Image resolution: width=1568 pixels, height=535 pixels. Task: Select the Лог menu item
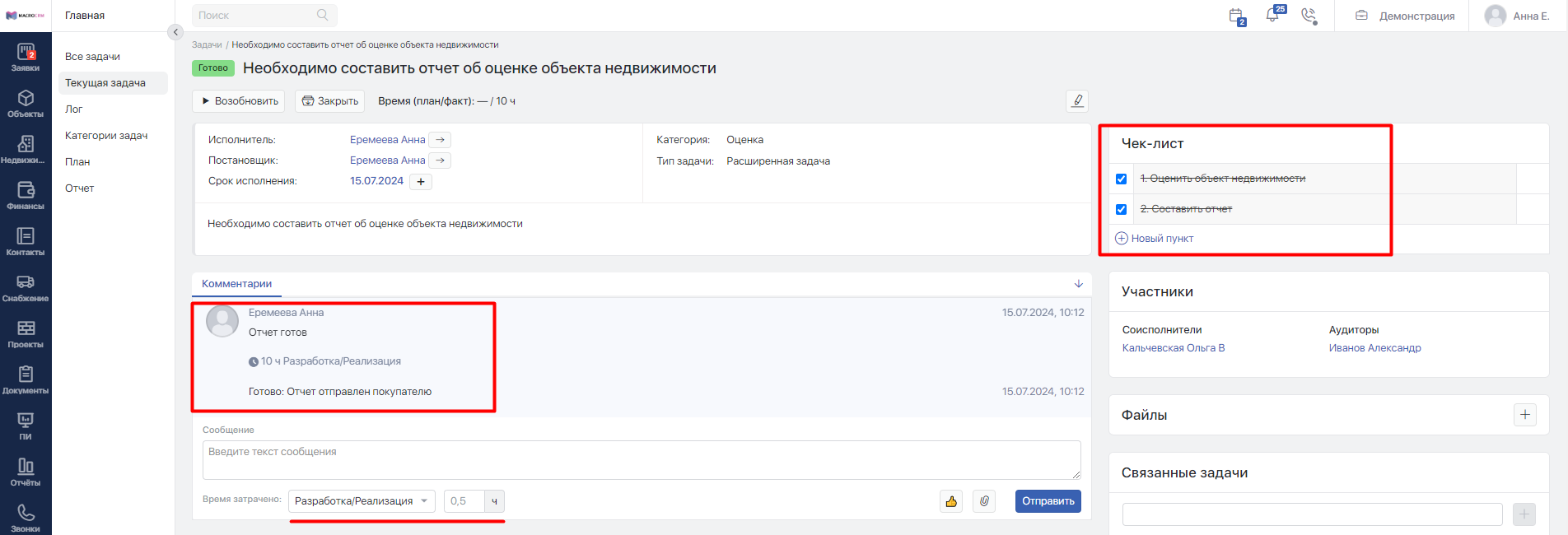(x=74, y=109)
